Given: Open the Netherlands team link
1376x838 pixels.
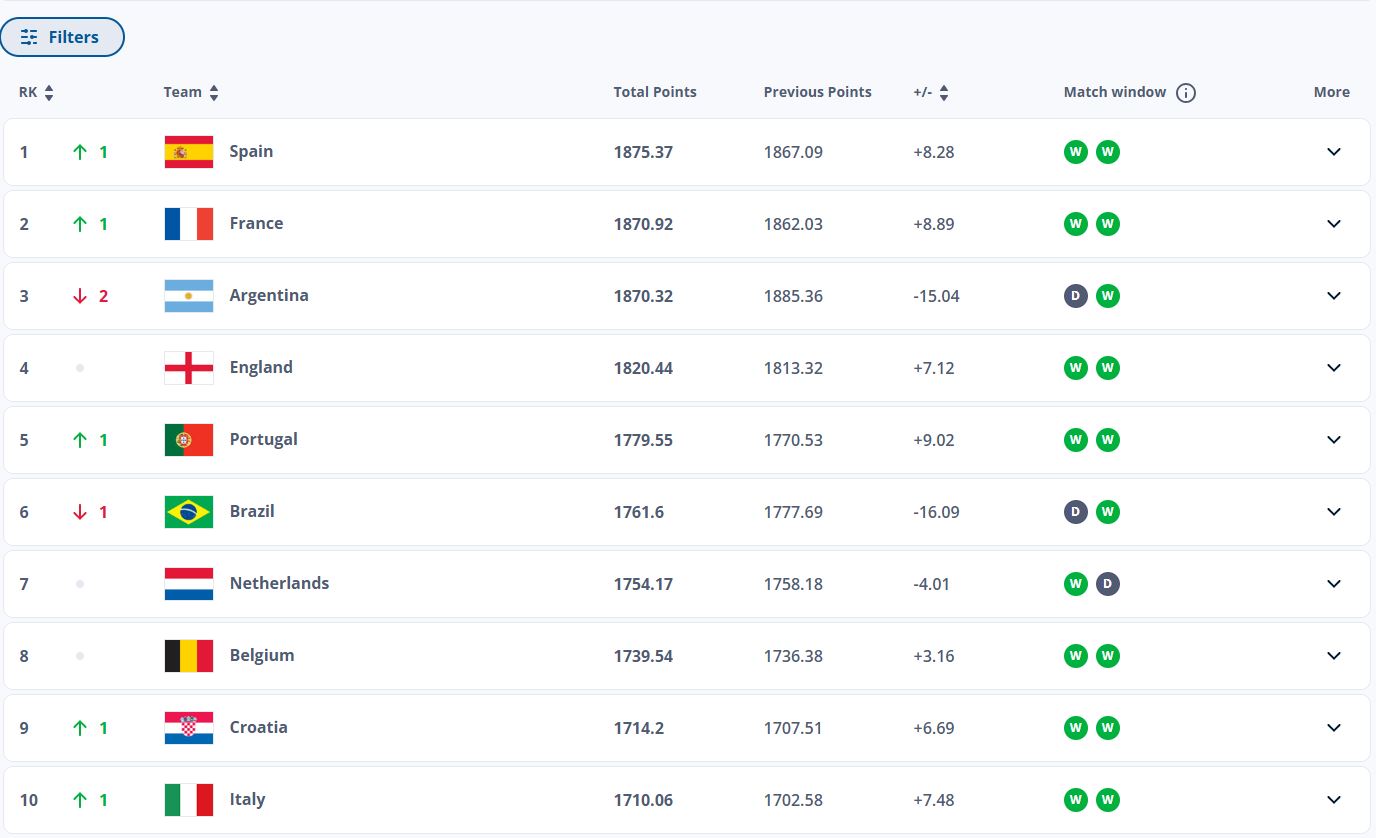Looking at the screenshot, I should point(279,584).
